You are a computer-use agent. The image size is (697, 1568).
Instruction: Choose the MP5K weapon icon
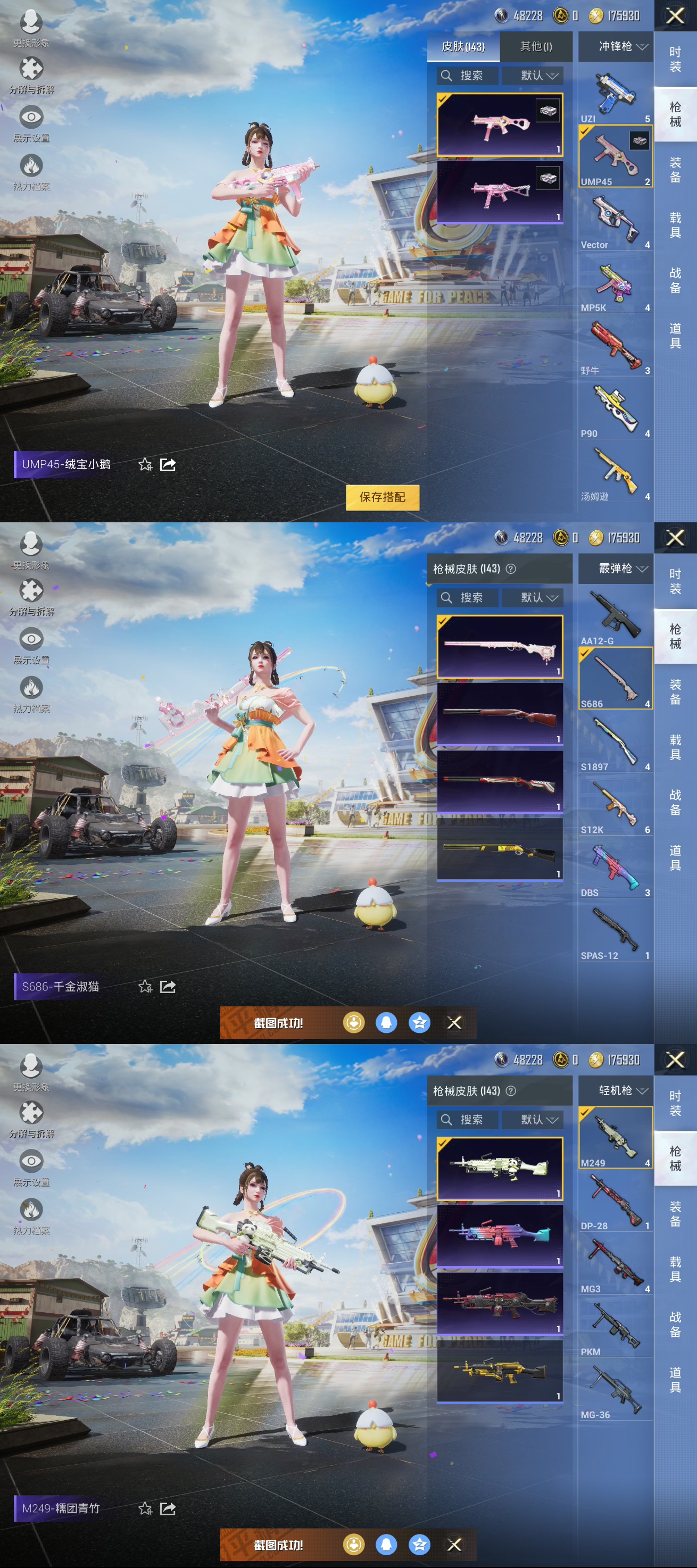click(615, 283)
